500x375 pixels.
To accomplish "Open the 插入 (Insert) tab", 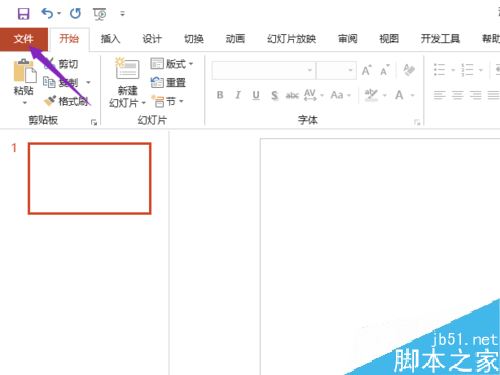I will point(110,39).
